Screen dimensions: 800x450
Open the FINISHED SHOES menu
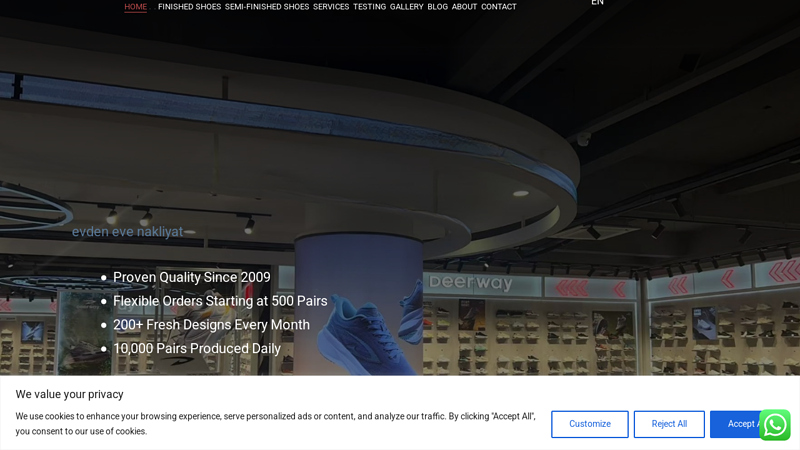[x=189, y=7]
